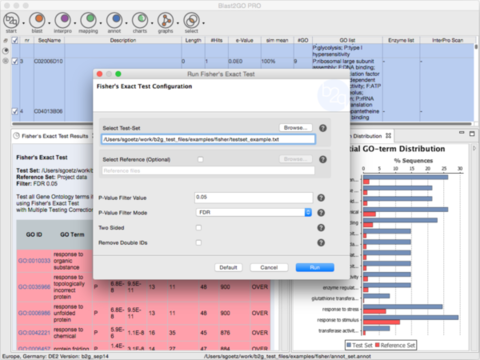Screen dimensions: 480x360
Task: Open the blast toolbar icon
Action: click(x=37, y=21)
